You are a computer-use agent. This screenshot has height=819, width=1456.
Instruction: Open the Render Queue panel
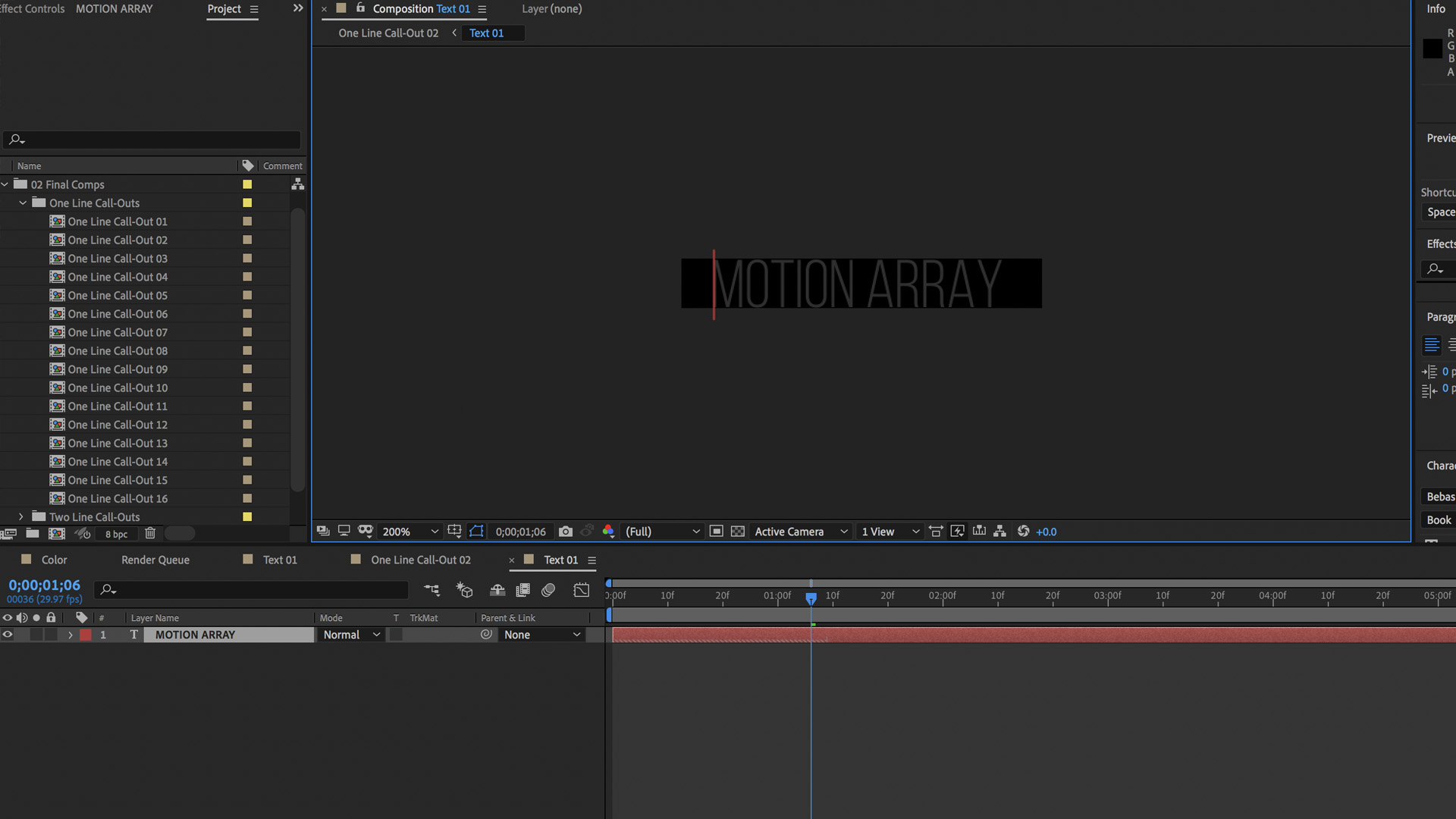pos(155,560)
